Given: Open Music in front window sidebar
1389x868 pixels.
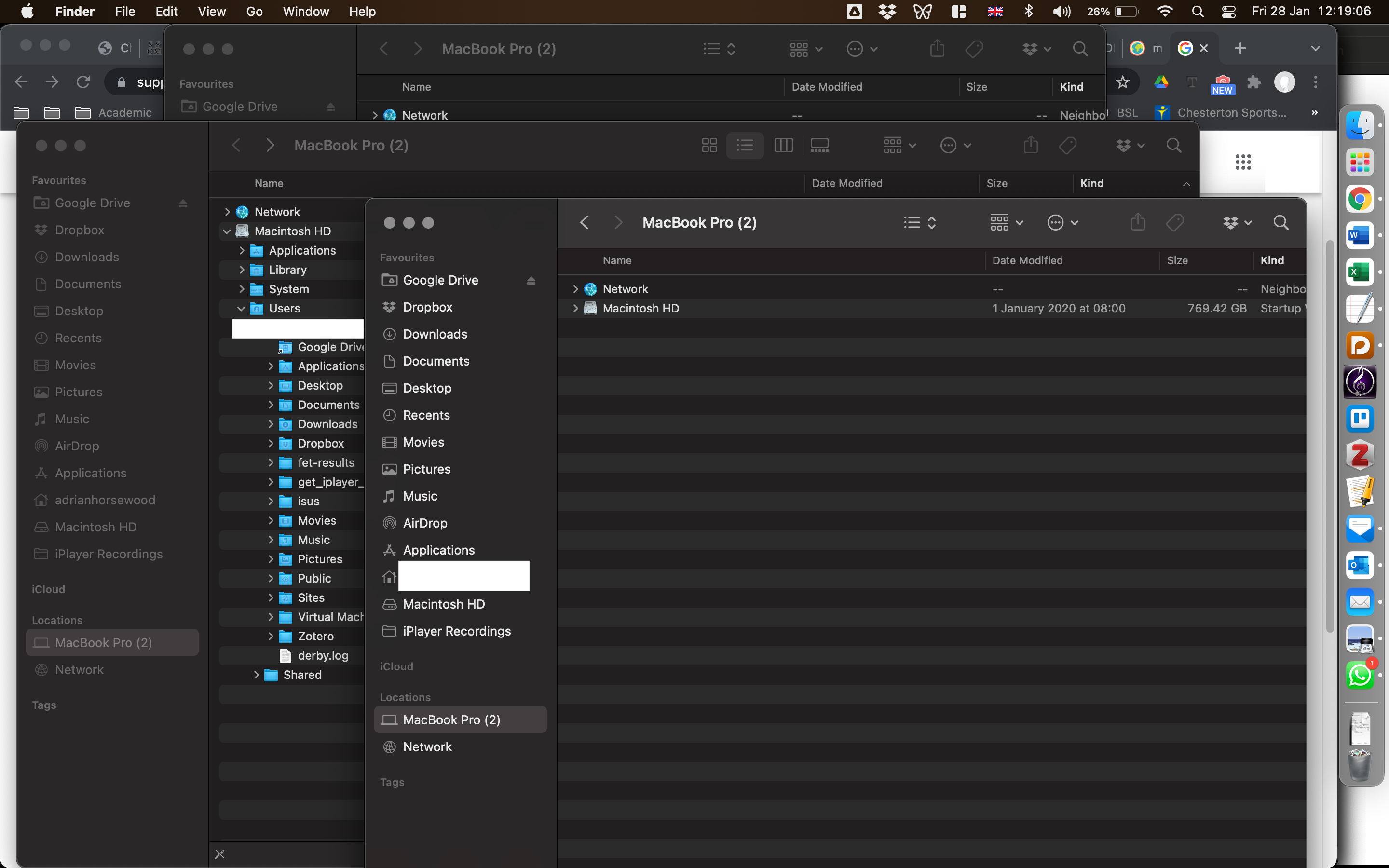Looking at the screenshot, I should [420, 496].
